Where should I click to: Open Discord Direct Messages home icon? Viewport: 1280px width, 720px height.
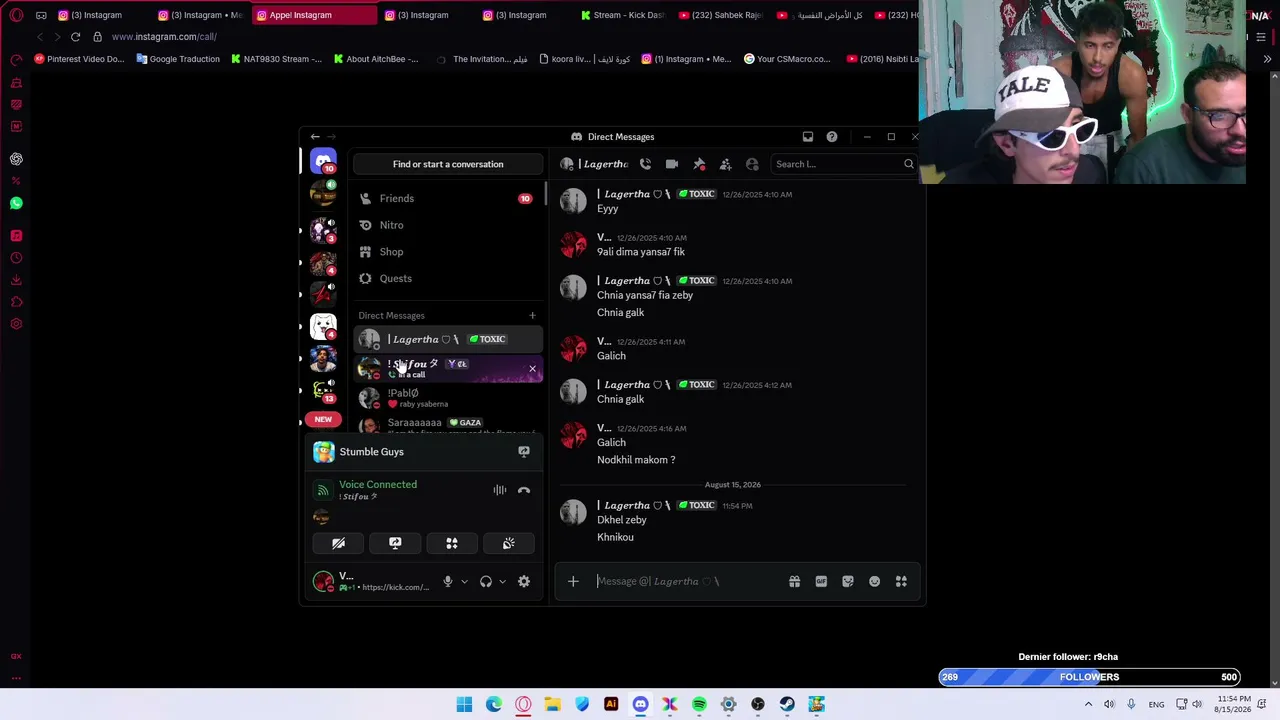pyautogui.click(x=323, y=161)
